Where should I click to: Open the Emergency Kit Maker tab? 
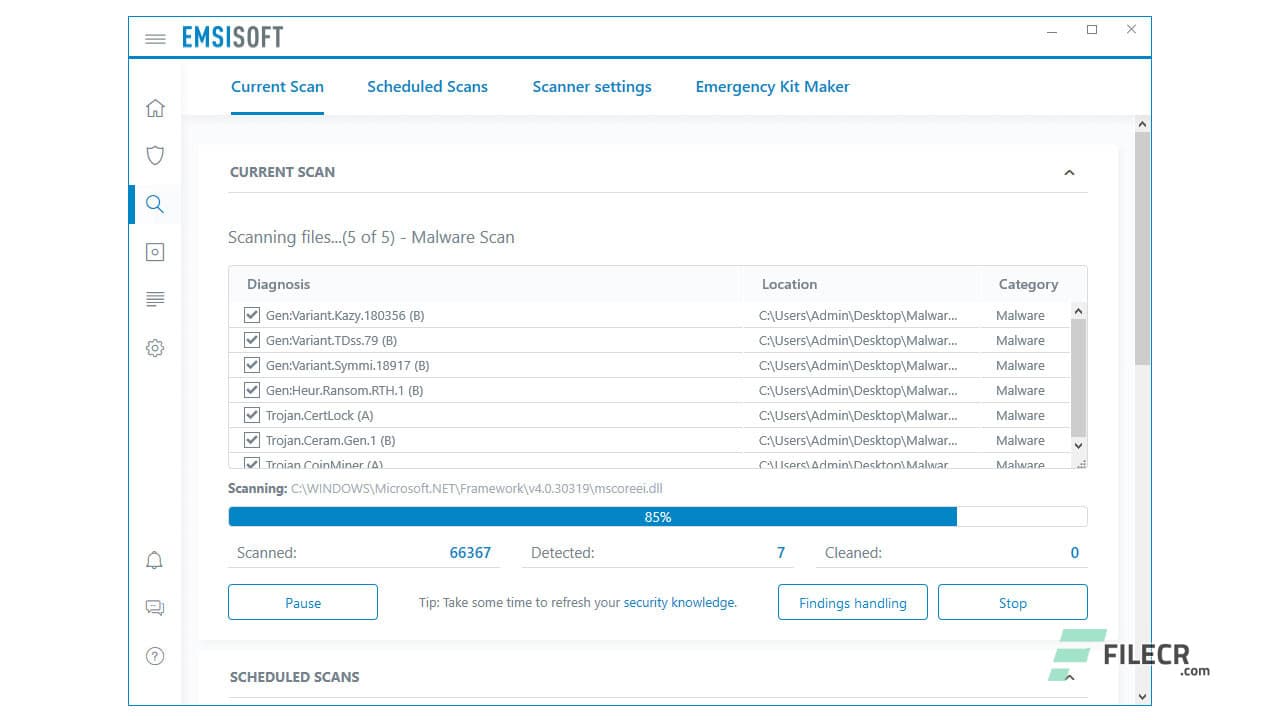click(772, 87)
